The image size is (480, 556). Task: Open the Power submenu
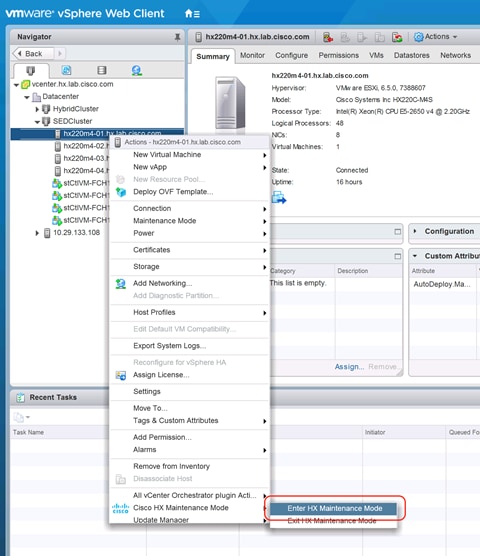(190, 233)
